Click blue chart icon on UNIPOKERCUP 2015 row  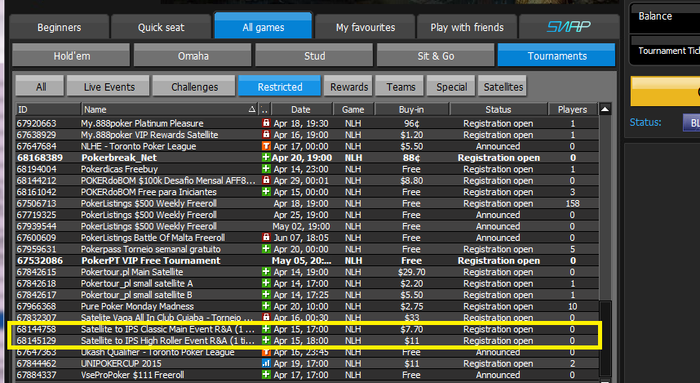click(x=266, y=363)
